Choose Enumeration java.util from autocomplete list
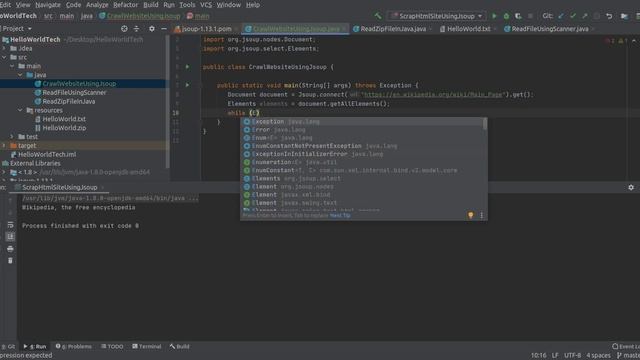Image resolution: width=640 pixels, height=360 pixels. (x=362, y=162)
